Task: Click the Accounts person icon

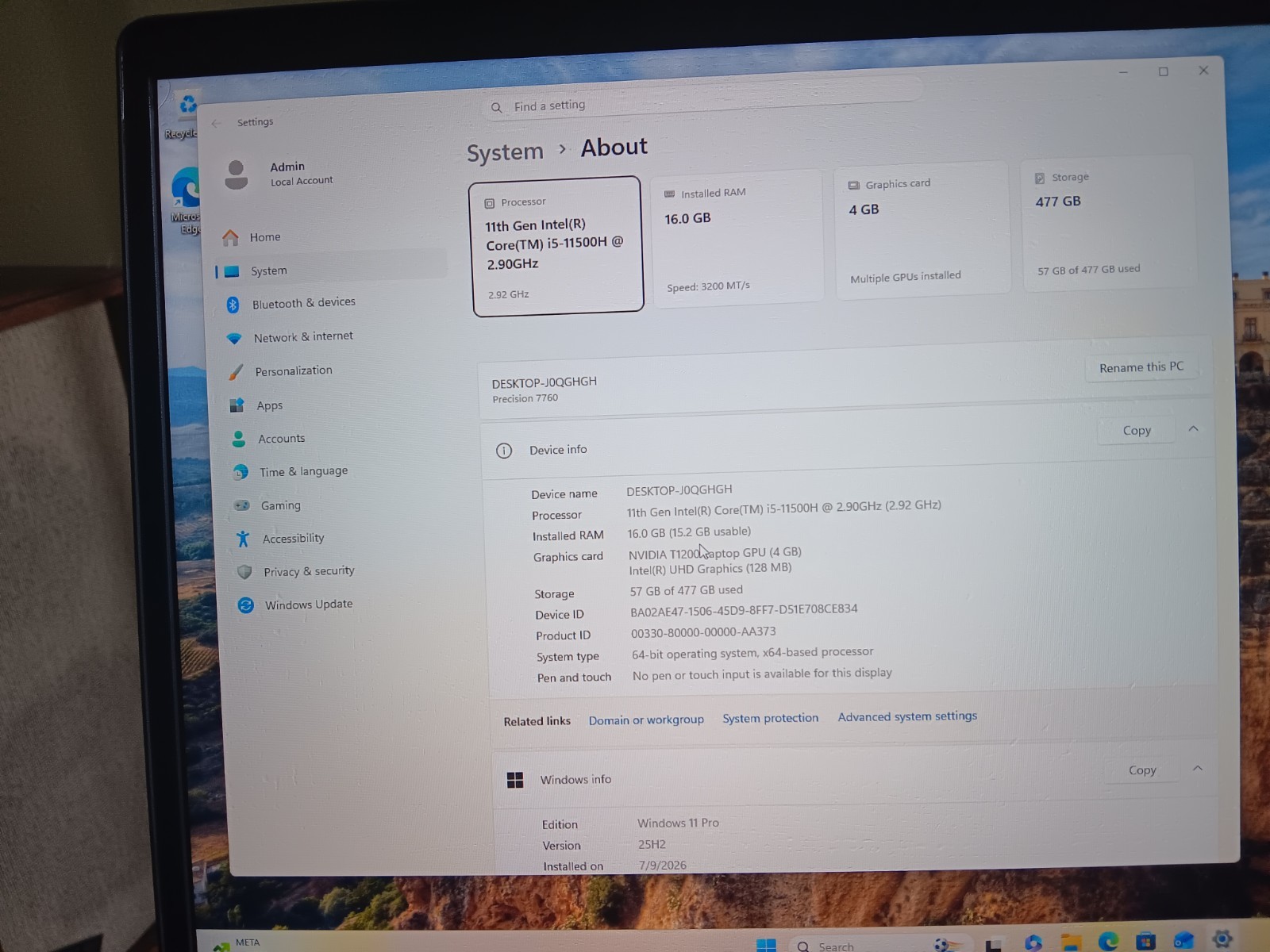Action: tap(238, 439)
